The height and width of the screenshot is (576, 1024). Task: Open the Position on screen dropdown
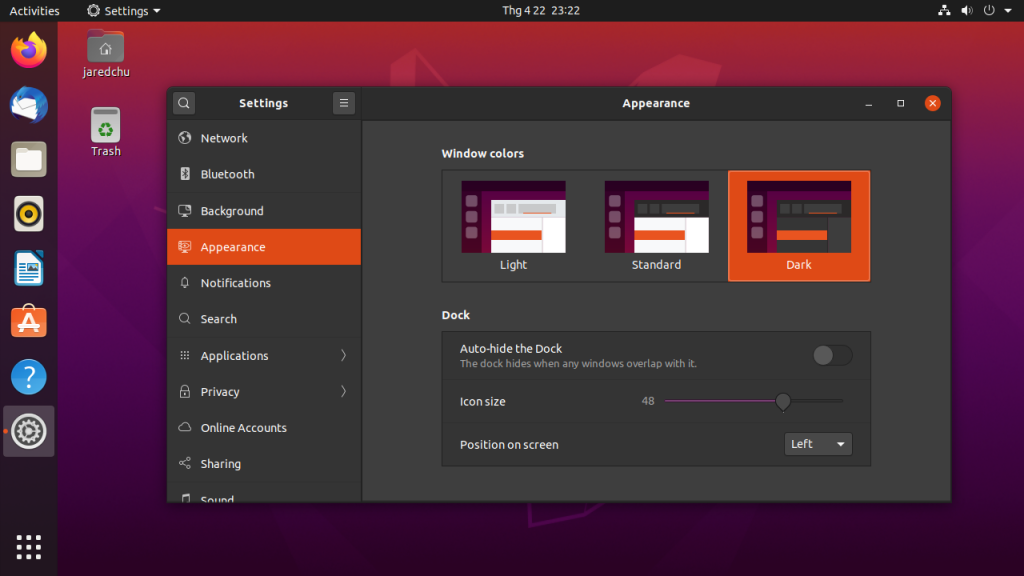click(817, 444)
